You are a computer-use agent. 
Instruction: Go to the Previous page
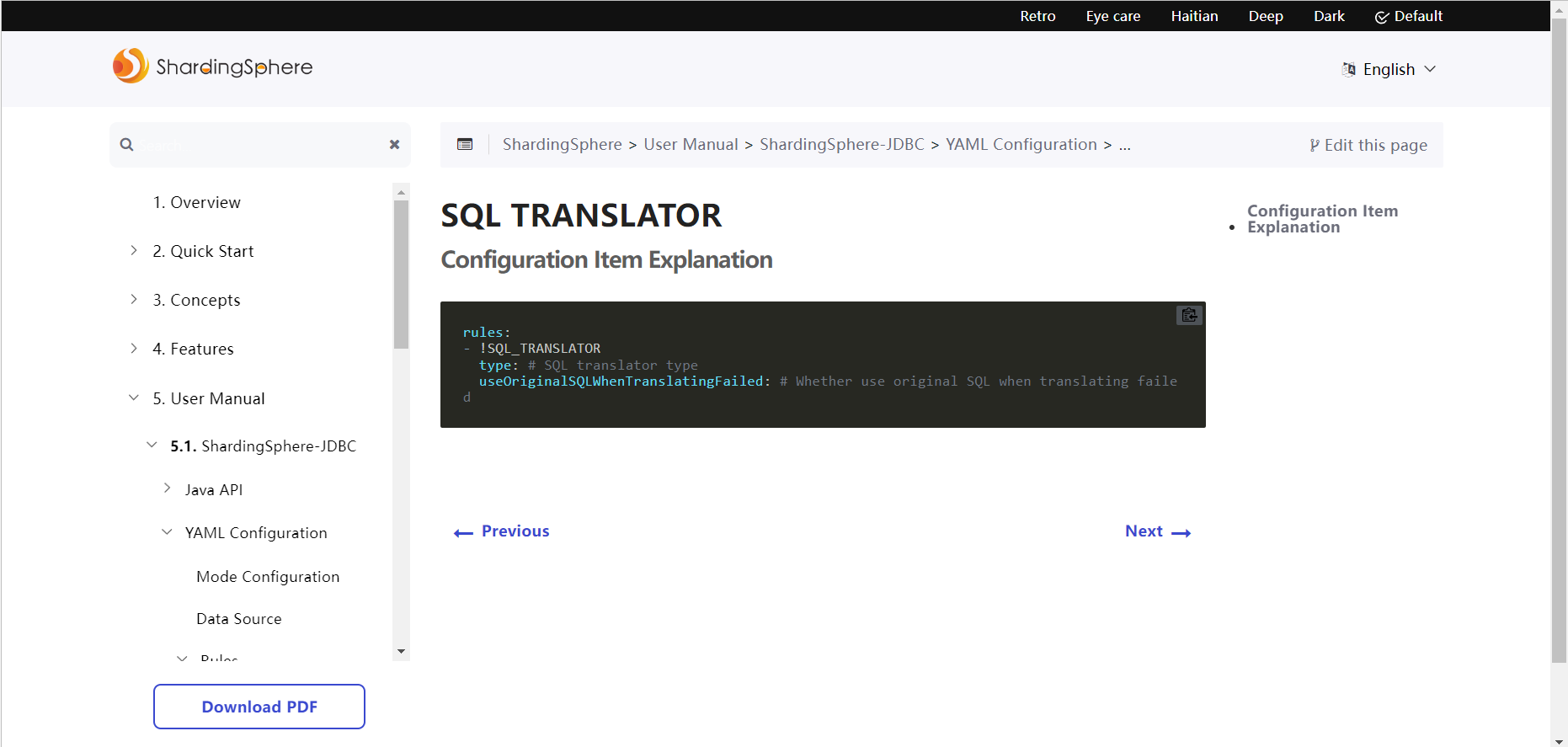pyautogui.click(x=502, y=531)
